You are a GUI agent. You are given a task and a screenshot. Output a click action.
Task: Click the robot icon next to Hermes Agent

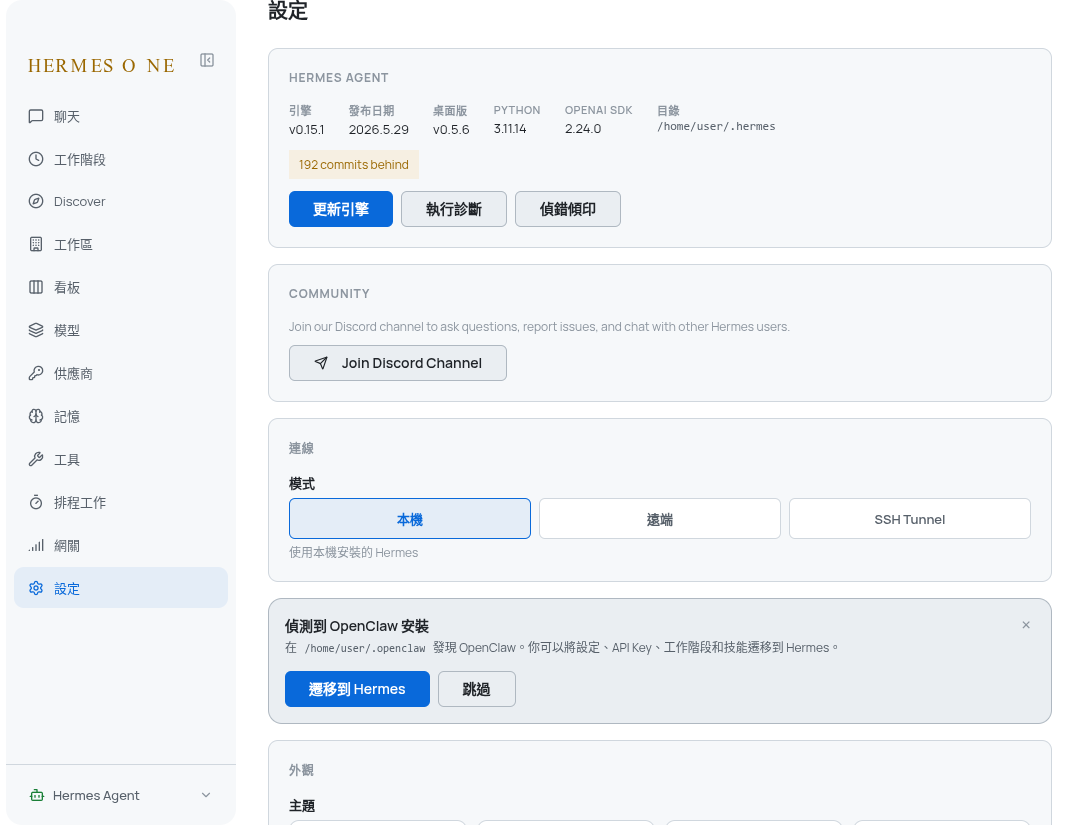tap(37, 795)
